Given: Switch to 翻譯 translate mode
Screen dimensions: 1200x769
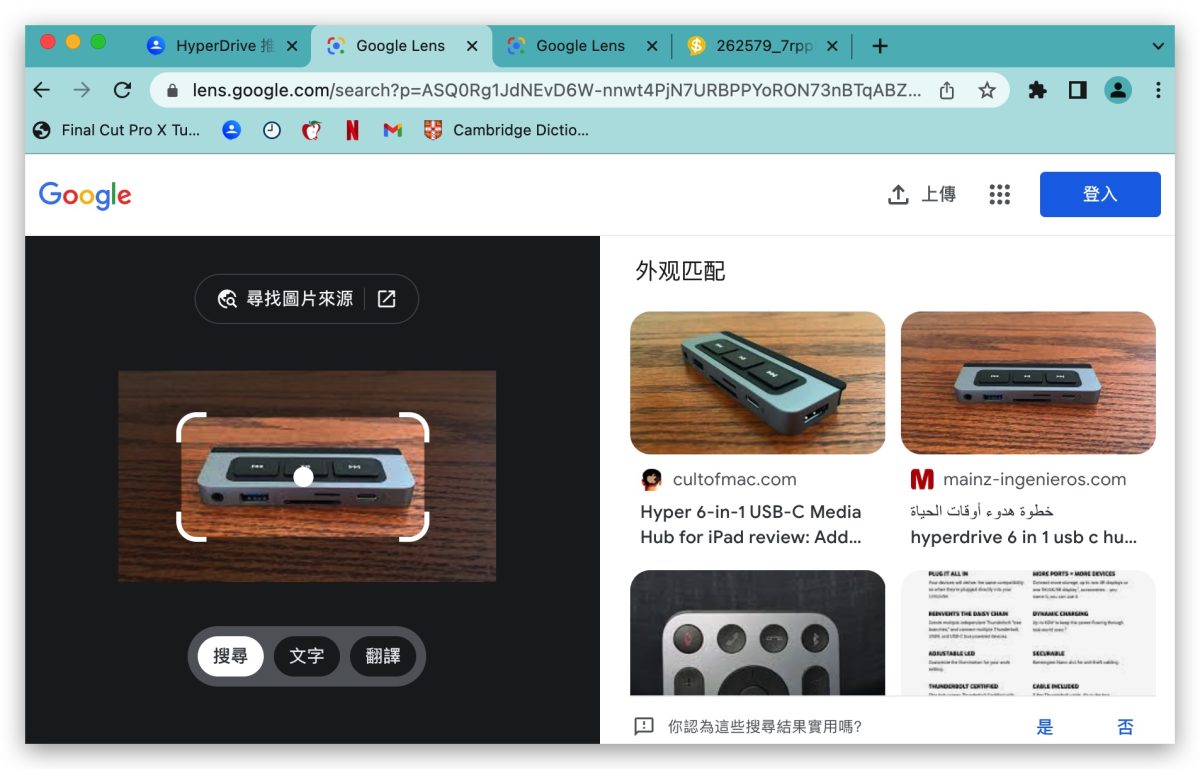Looking at the screenshot, I should pos(383,656).
